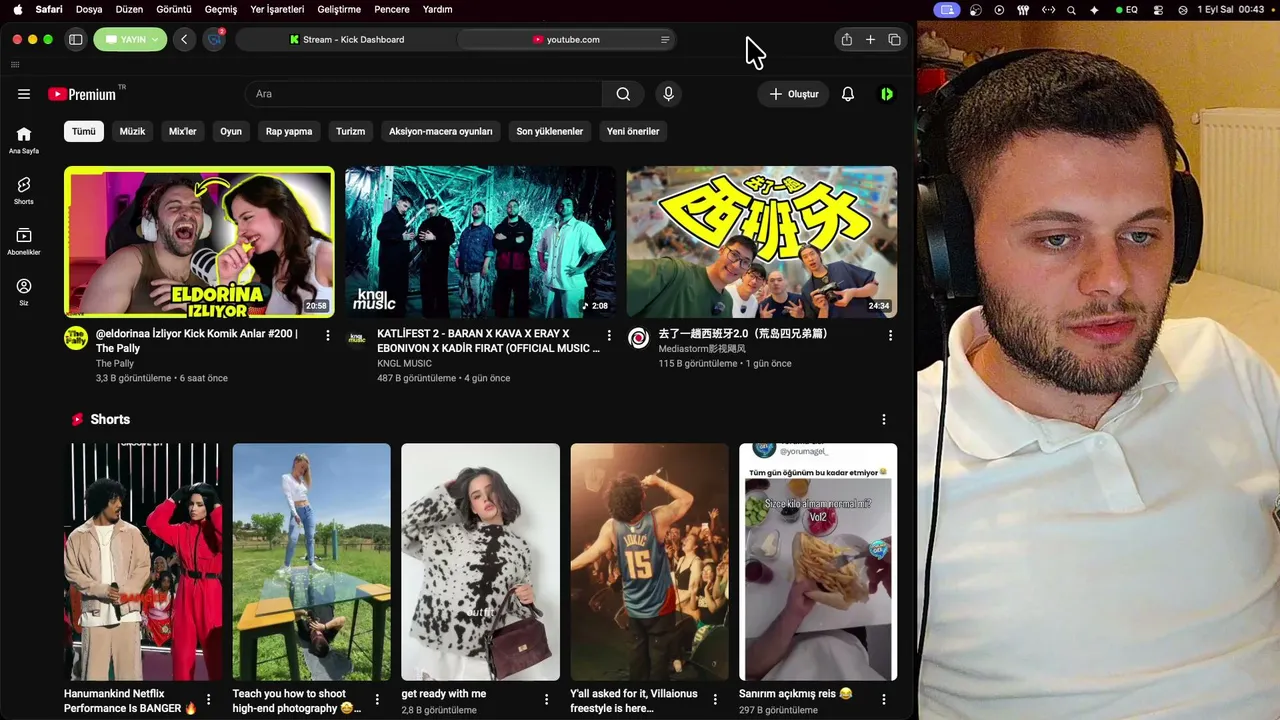Open the EQ menu bar item

coord(1127,9)
